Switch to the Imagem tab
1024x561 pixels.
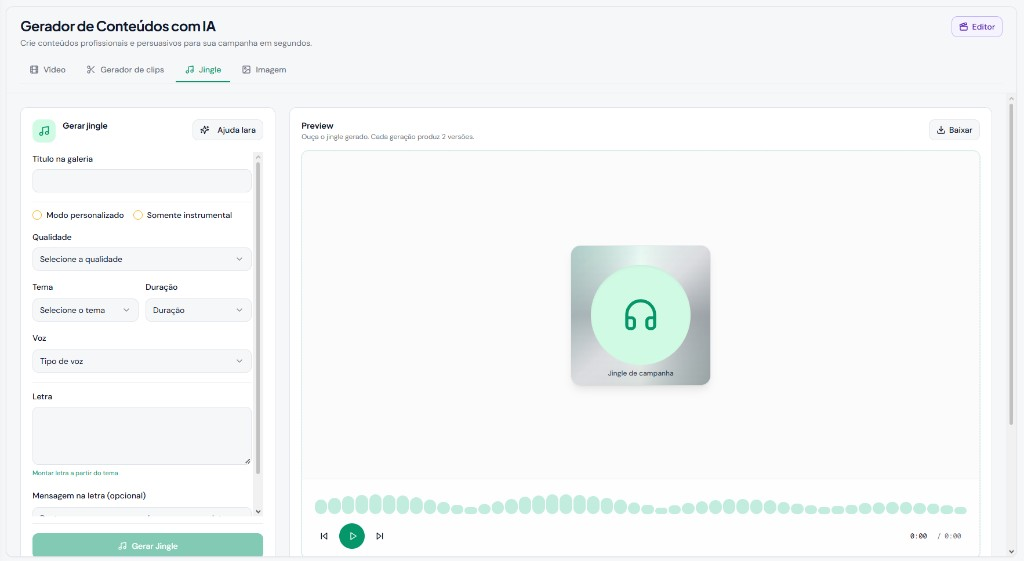click(264, 70)
